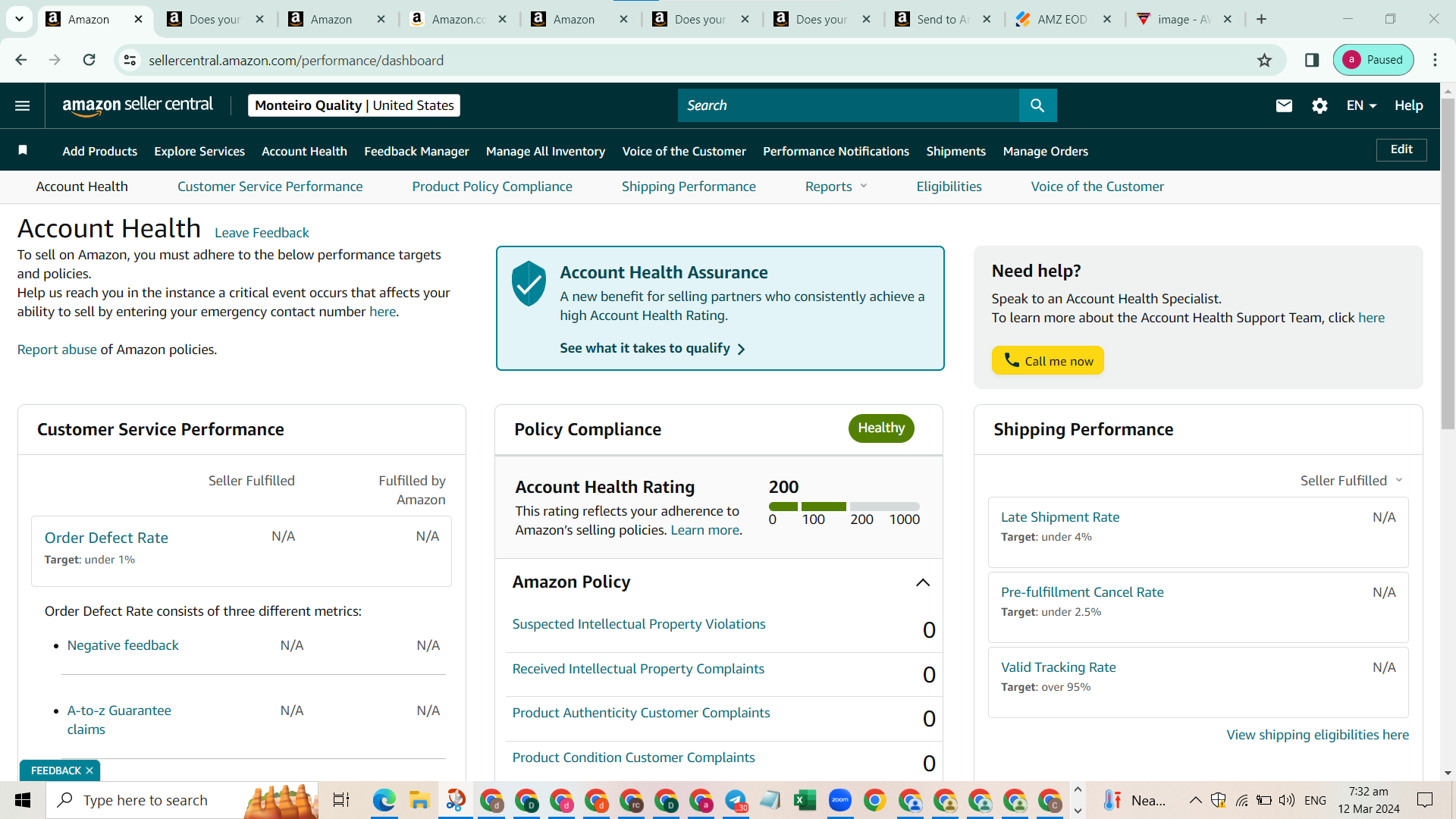Open the Seller Central hamburger menu
Viewport: 1456px width, 819px height.
click(x=23, y=105)
